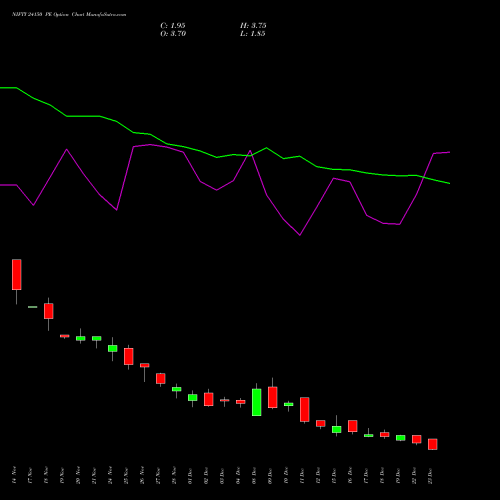Screen dimensions: 500x500
Task: Click the 15 Dec date label
Action: [334, 475]
